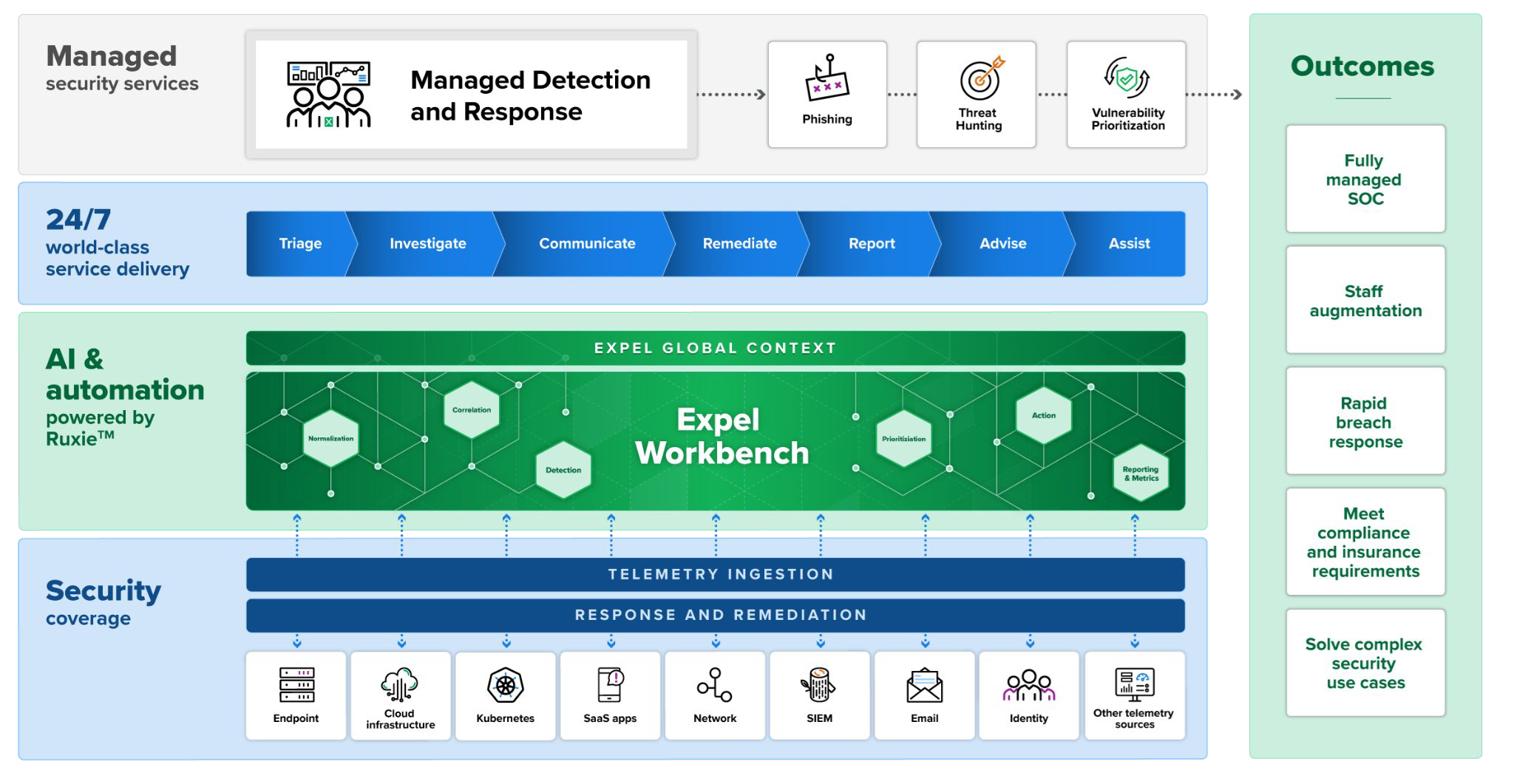Screen dimensions: 1514x784
Task: Click the Endpoint label text
Action: tap(296, 718)
